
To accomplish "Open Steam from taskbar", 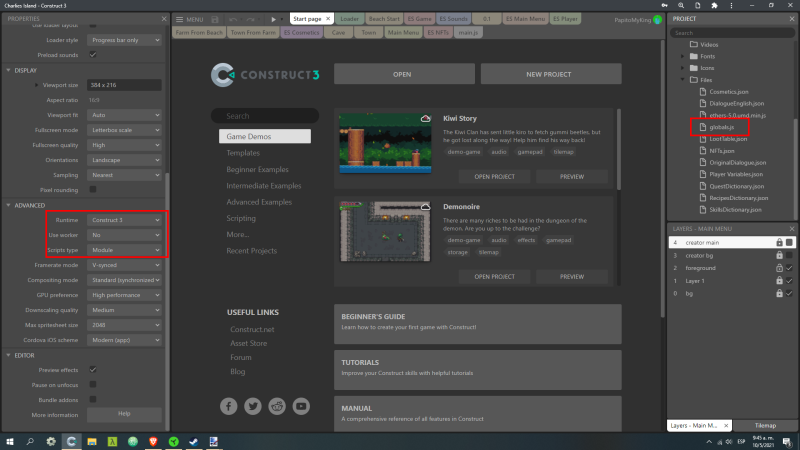I will tap(193, 442).
